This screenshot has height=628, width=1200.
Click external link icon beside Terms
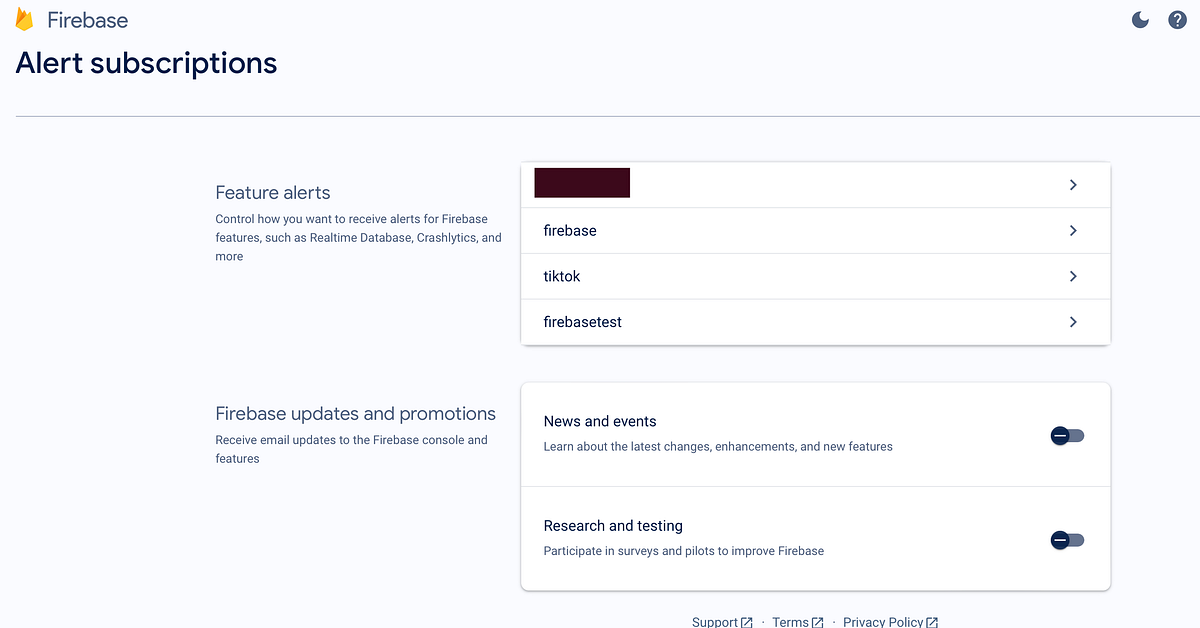[817, 622]
